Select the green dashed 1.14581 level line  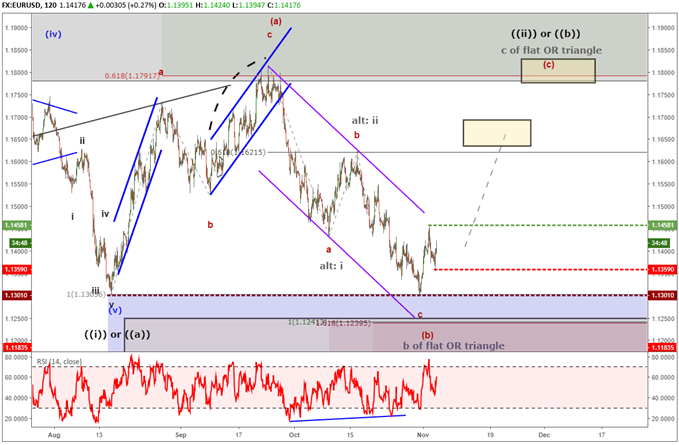[538, 225]
